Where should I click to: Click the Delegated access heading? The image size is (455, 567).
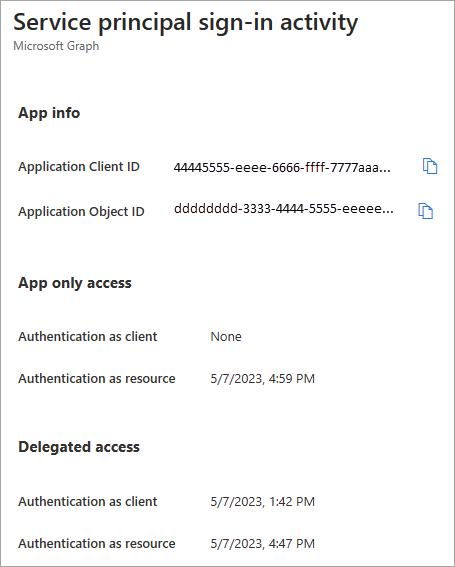click(79, 447)
